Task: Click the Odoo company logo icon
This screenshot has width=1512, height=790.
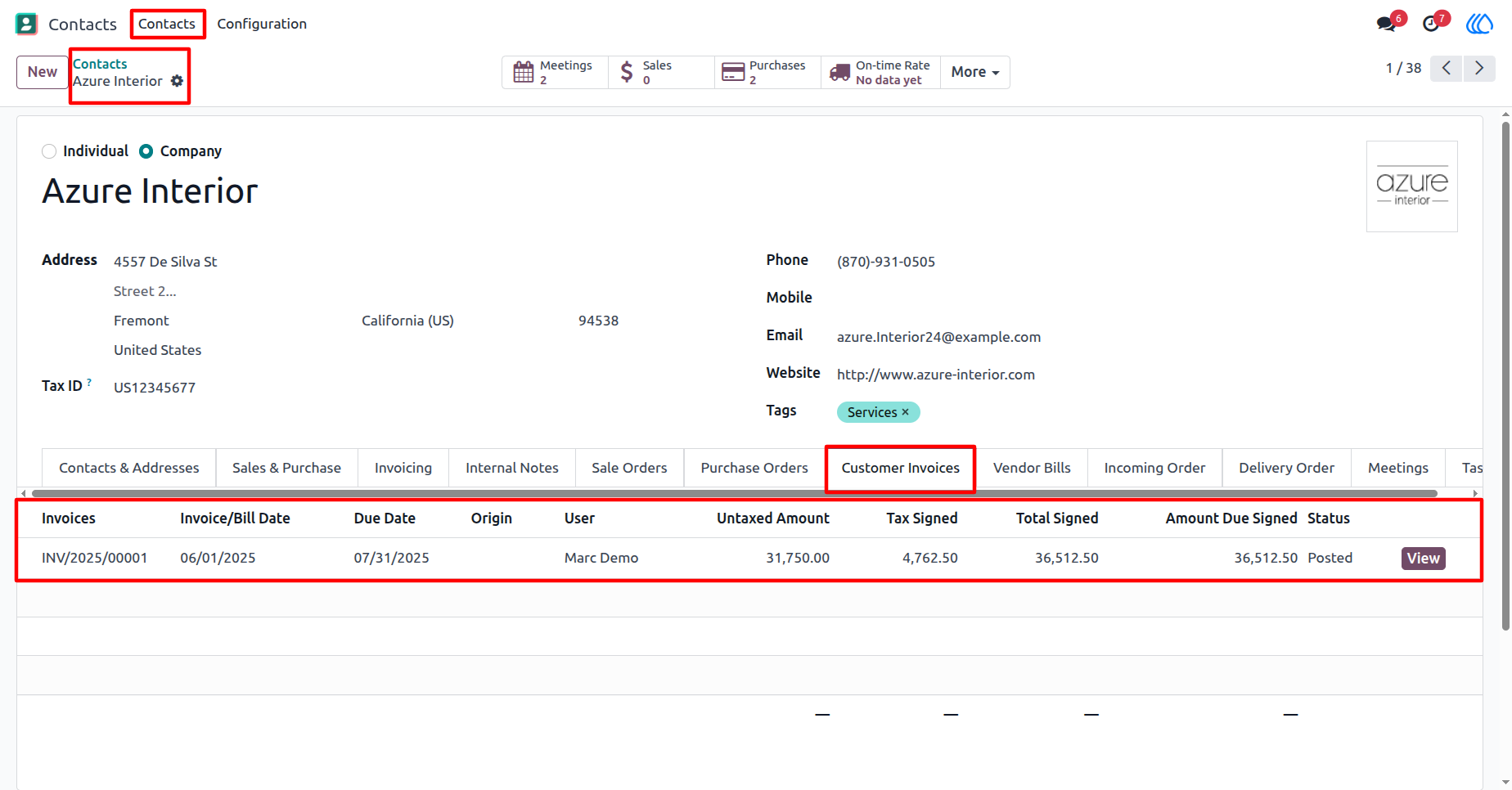Action: click(1479, 24)
